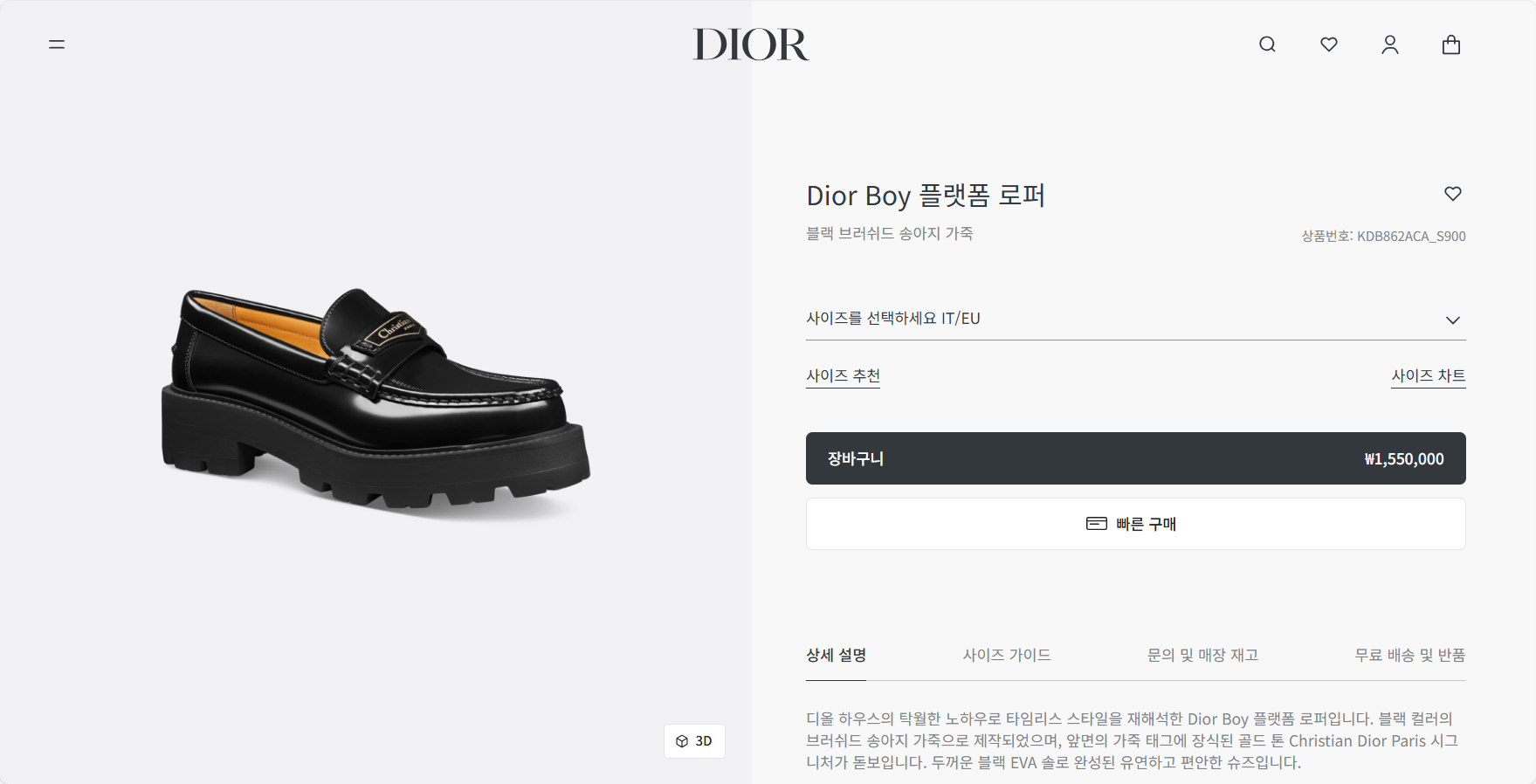
Task: Switch to the 사이즈 가이드 tab
Action: point(1006,656)
